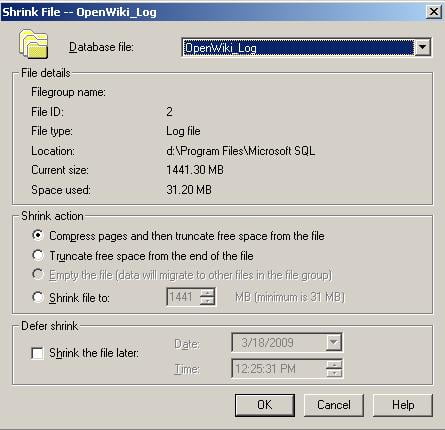The width and height of the screenshot is (445, 430).
Task: Open the Database file dropdown arrow
Action: tap(422, 47)
